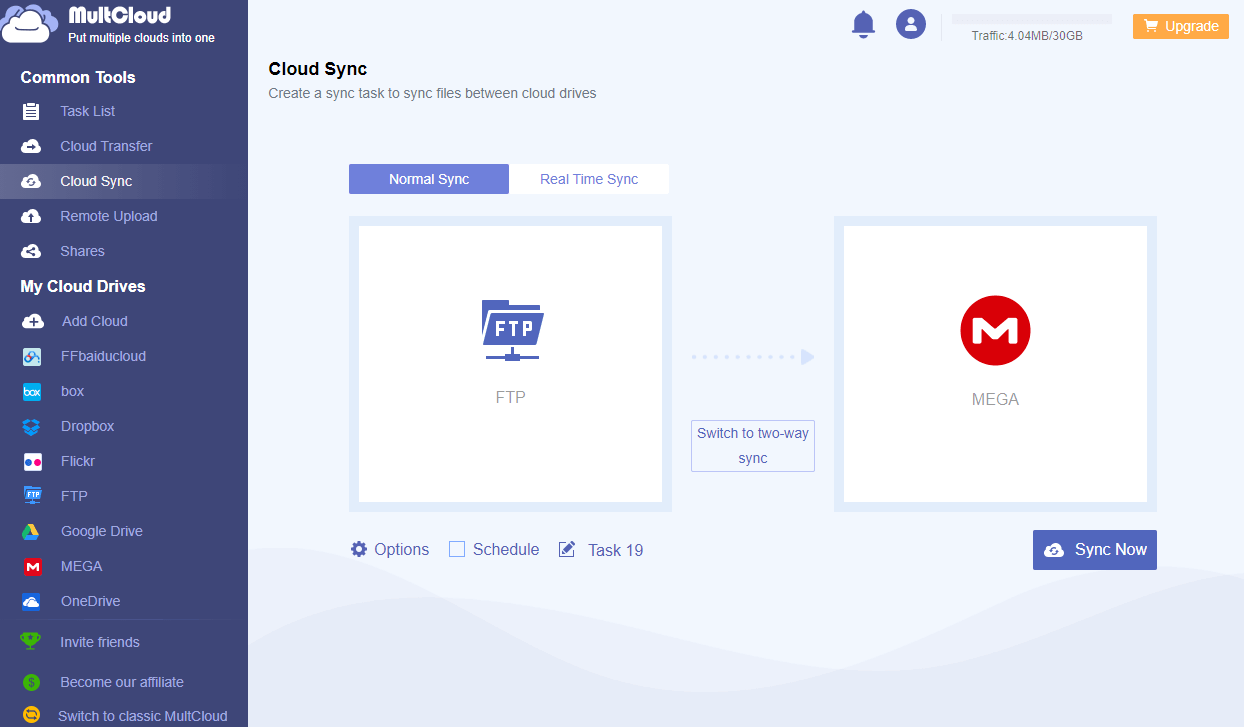This screenshot has height=727, width=1244.
Task: Enable the Schedule checkbox
Action: click(457, 549)
